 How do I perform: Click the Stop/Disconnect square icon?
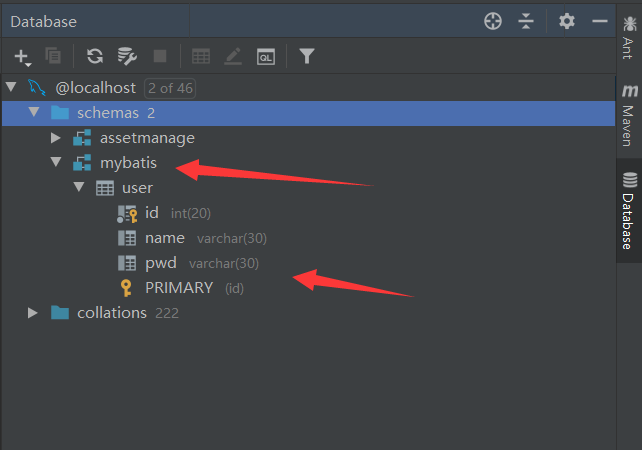[x=160, y=56]
